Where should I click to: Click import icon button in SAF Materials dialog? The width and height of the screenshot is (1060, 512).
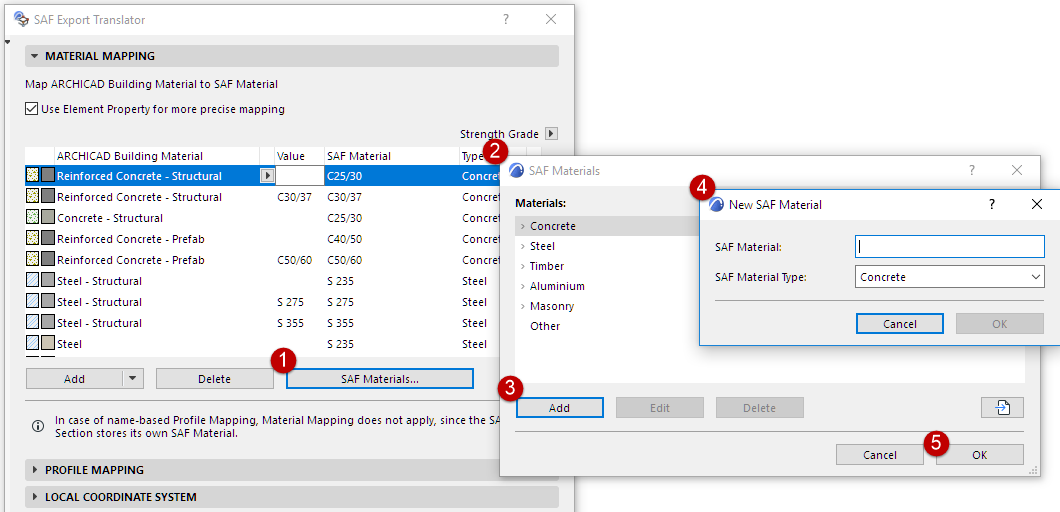[x=1003, y=407]
